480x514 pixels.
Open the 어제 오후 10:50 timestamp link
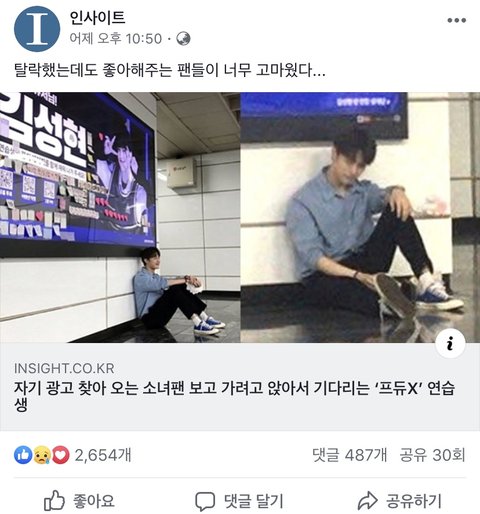pyautogui.click(x=116, y=39)
